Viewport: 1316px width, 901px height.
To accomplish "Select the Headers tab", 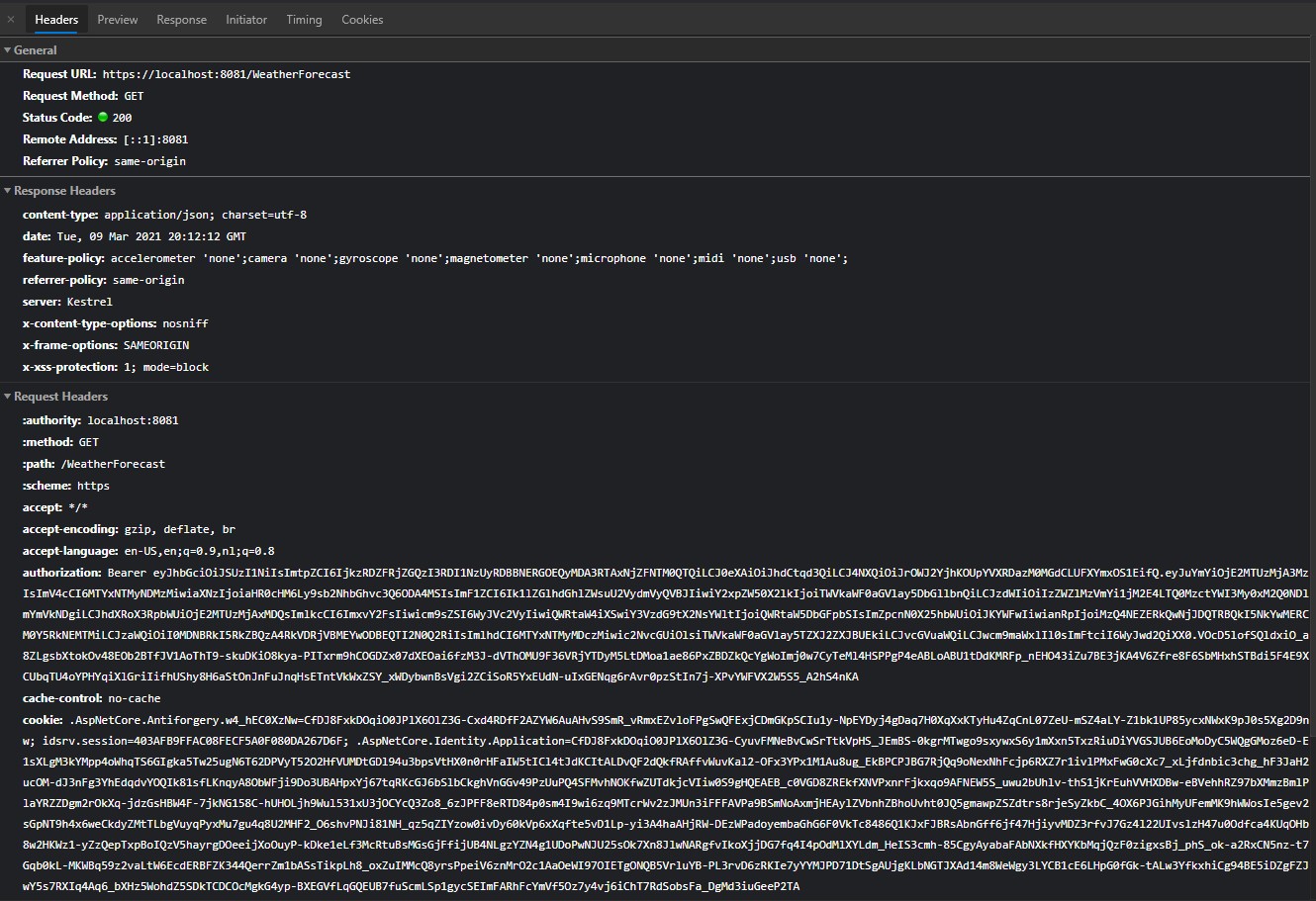I will pyautogui.click(x=55, y=19).
